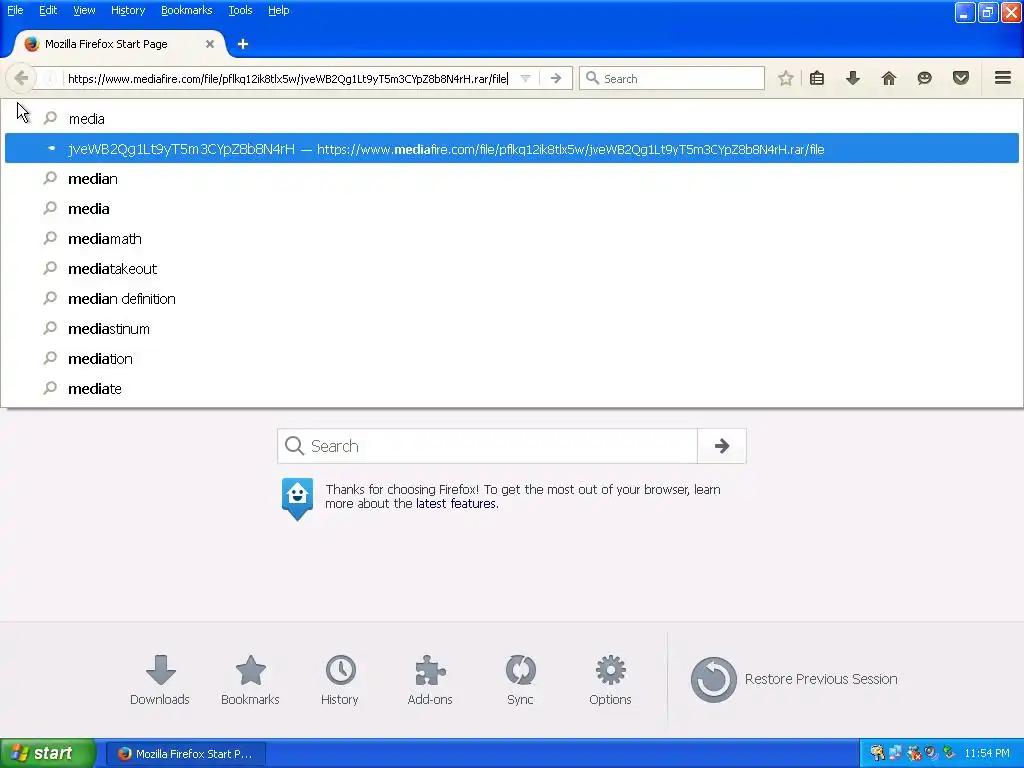1024x768 pixels.
Task: Open a new tab with plus button
Action: click(x=243, y=44)
